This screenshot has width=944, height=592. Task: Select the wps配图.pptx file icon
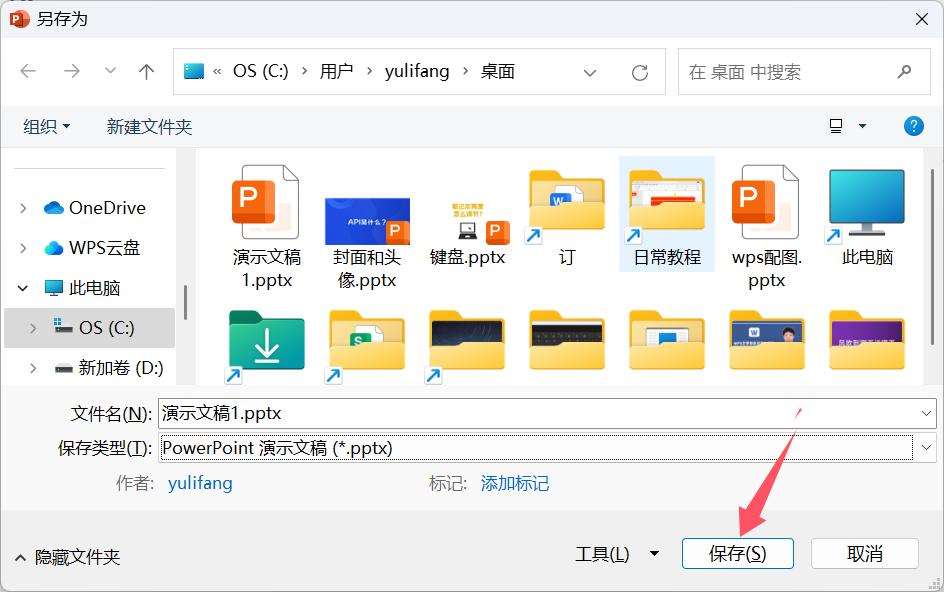766,202
